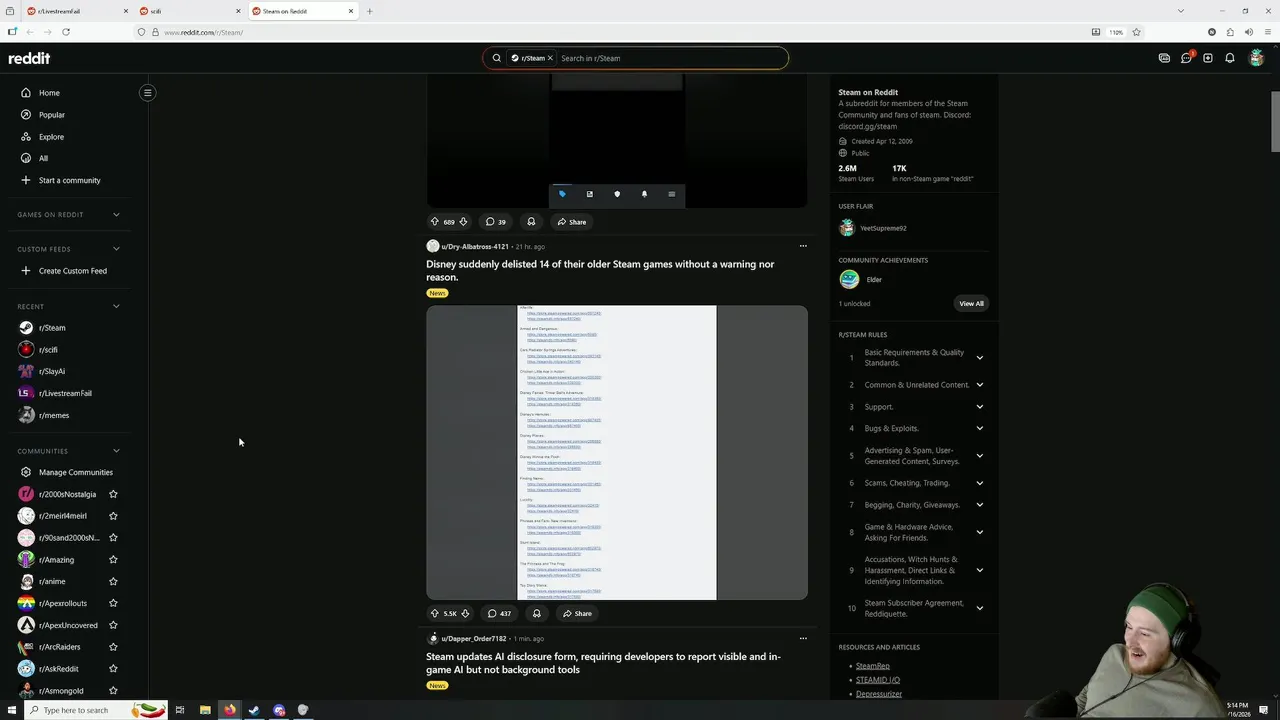Favorite r/AskReddit with star

113,669
